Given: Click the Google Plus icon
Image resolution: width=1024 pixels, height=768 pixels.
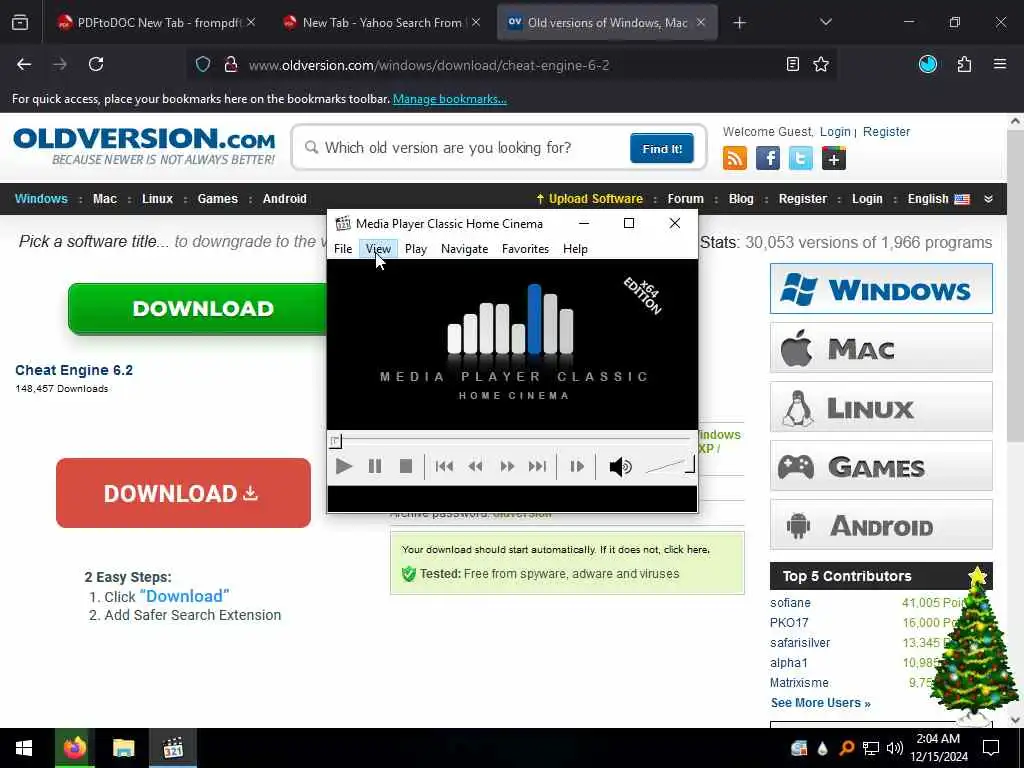Looking at the screenshot, I should point(834,158).
